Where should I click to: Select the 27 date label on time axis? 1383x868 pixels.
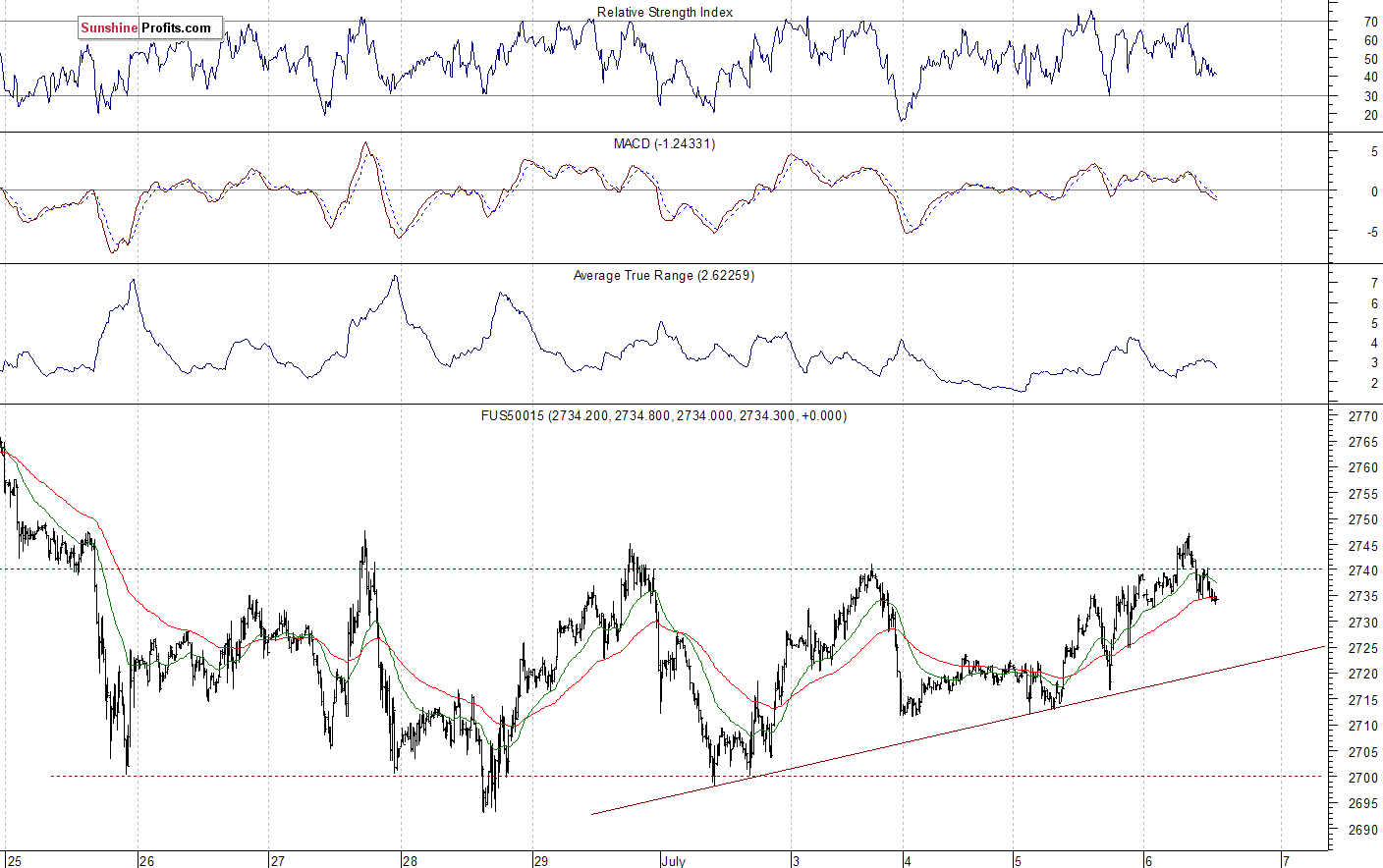tap(278, 861)
